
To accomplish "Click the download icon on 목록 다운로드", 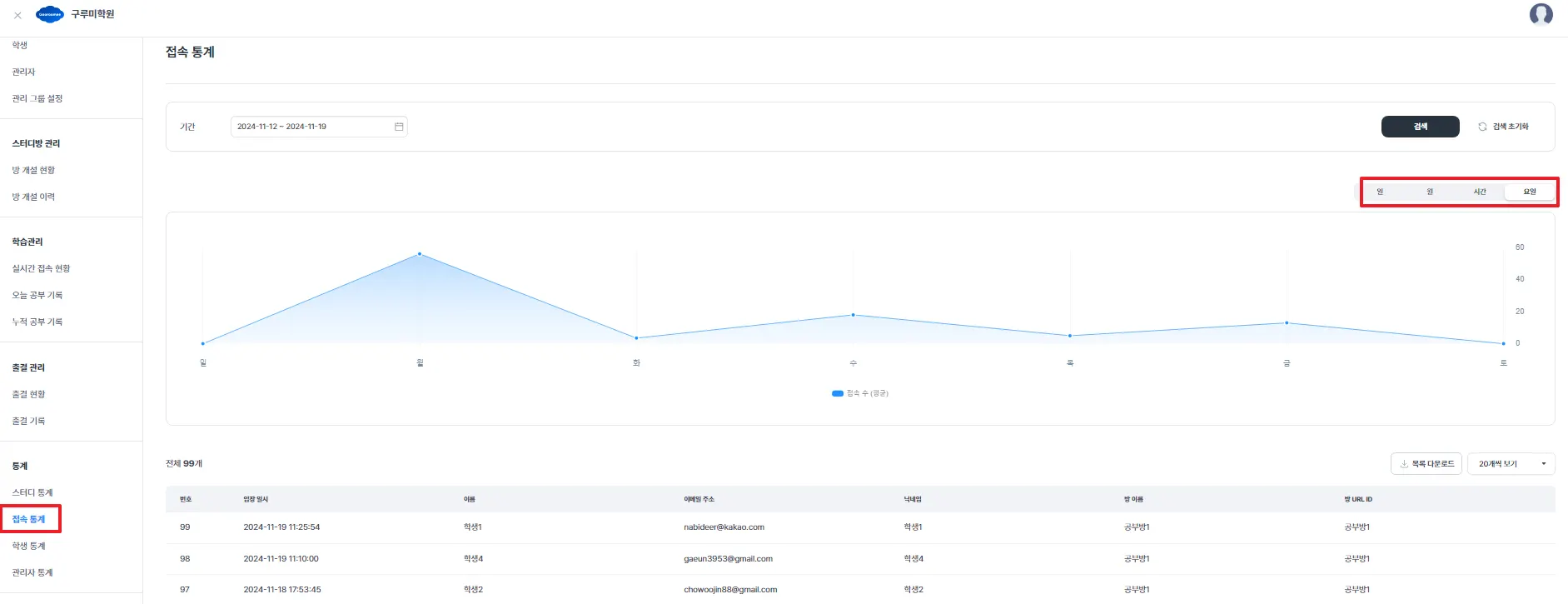I will tap(1404, 464).
